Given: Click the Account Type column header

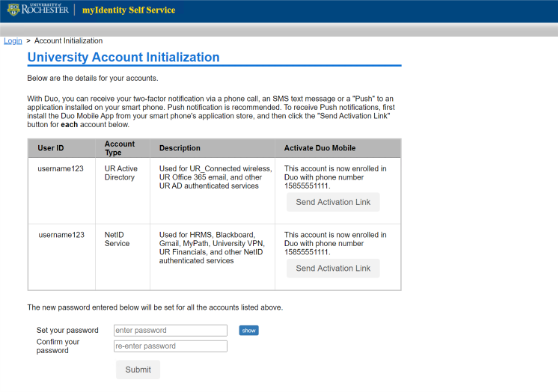Looking at the screenshot, I should [120, 148].
